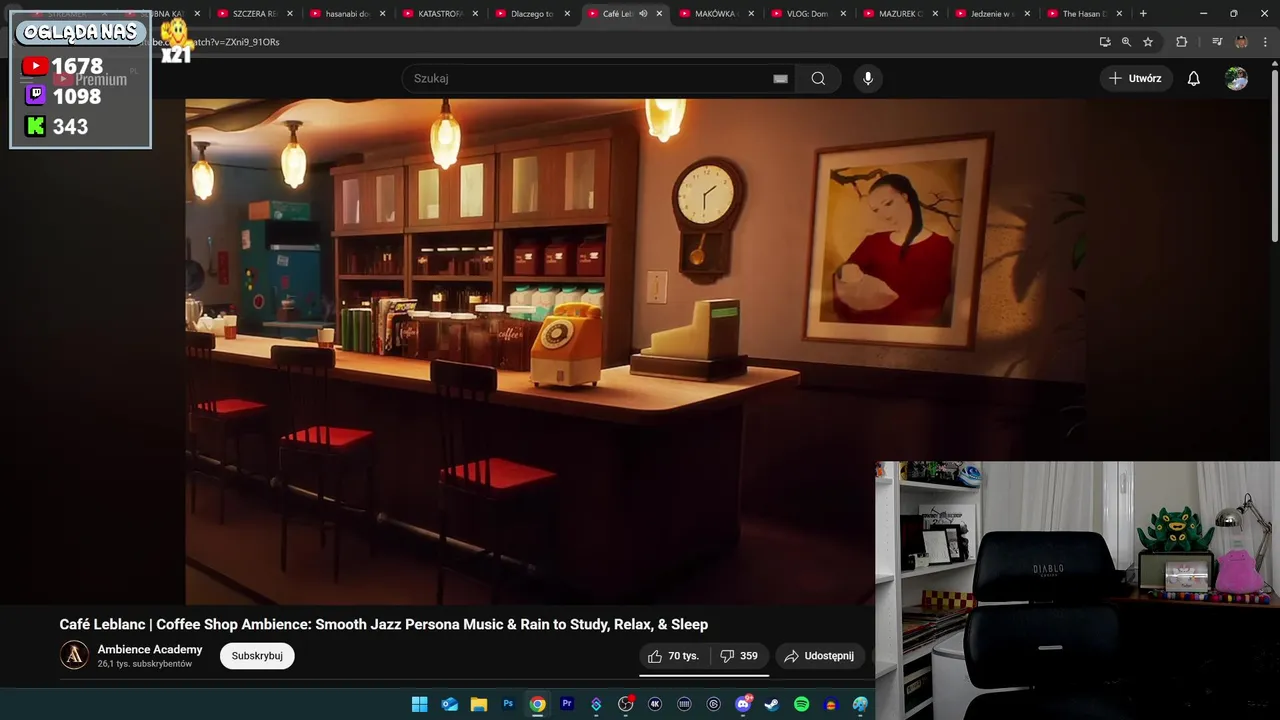Switch to the MAKÓWKA tab
This screenshot has width=1280, height=720.
point(715,14)
